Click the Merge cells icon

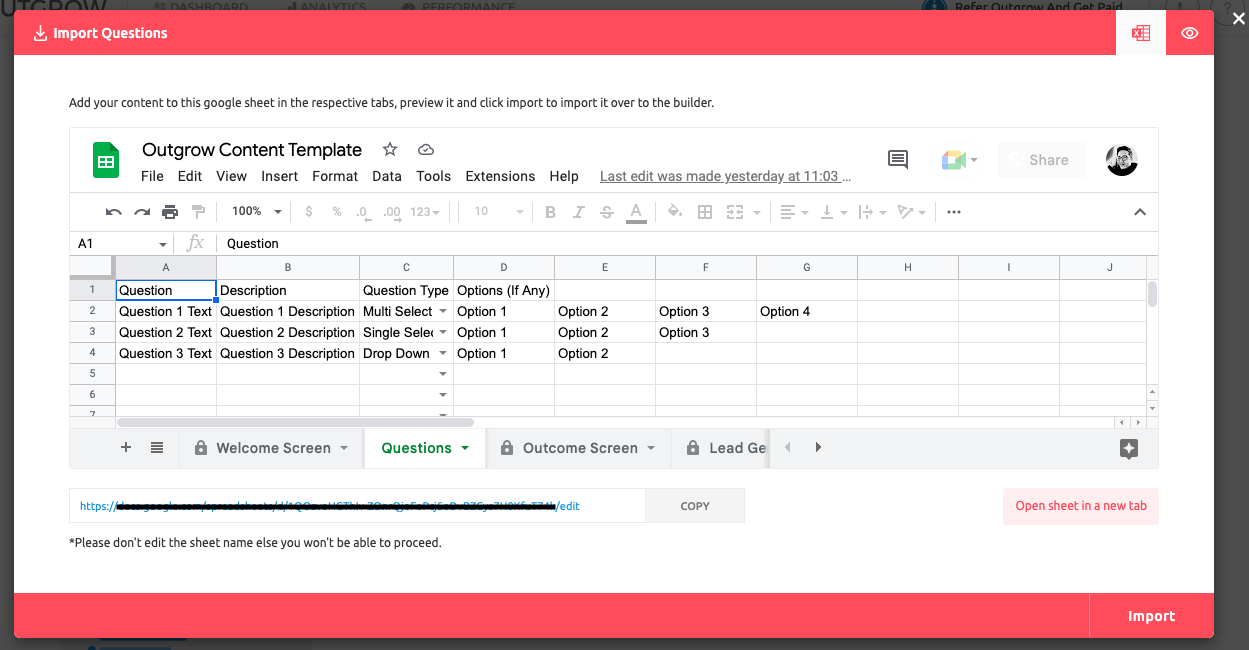[x=735, y=212]
